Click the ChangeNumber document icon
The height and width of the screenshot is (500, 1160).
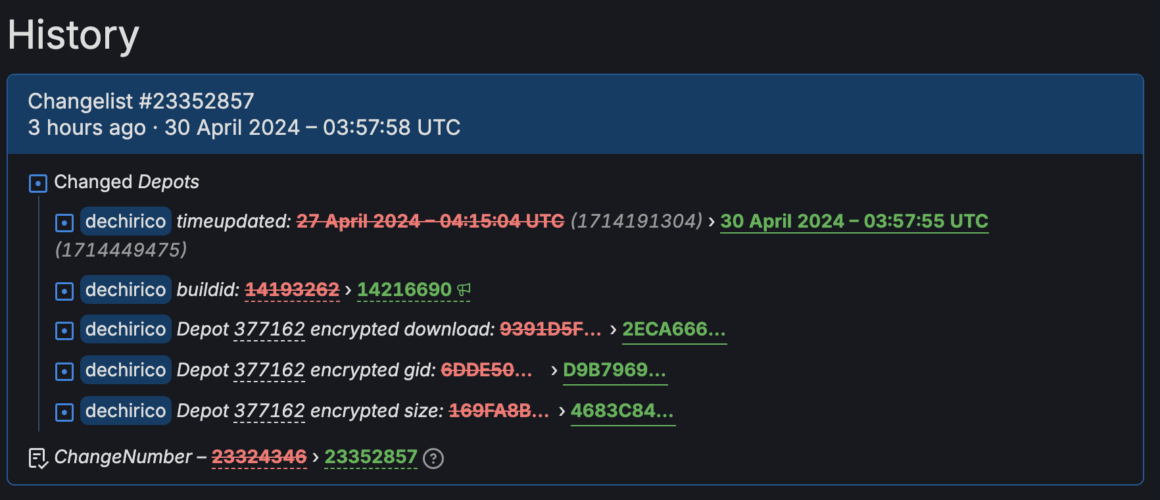38,459
